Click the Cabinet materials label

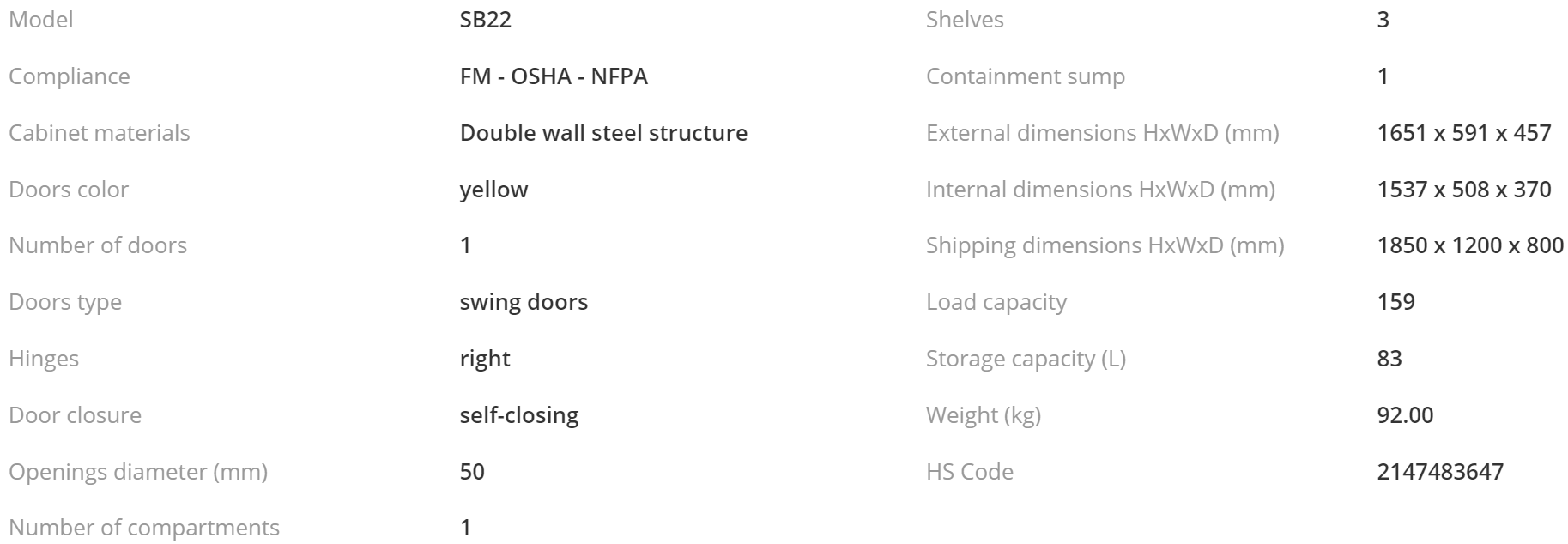100,133
